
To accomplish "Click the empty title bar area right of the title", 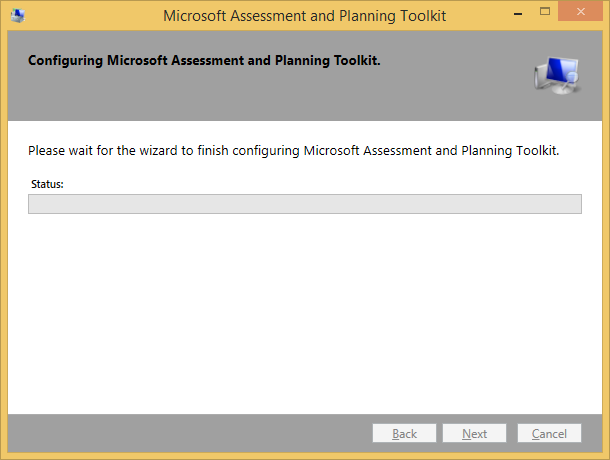I will [x=470, y=15].
